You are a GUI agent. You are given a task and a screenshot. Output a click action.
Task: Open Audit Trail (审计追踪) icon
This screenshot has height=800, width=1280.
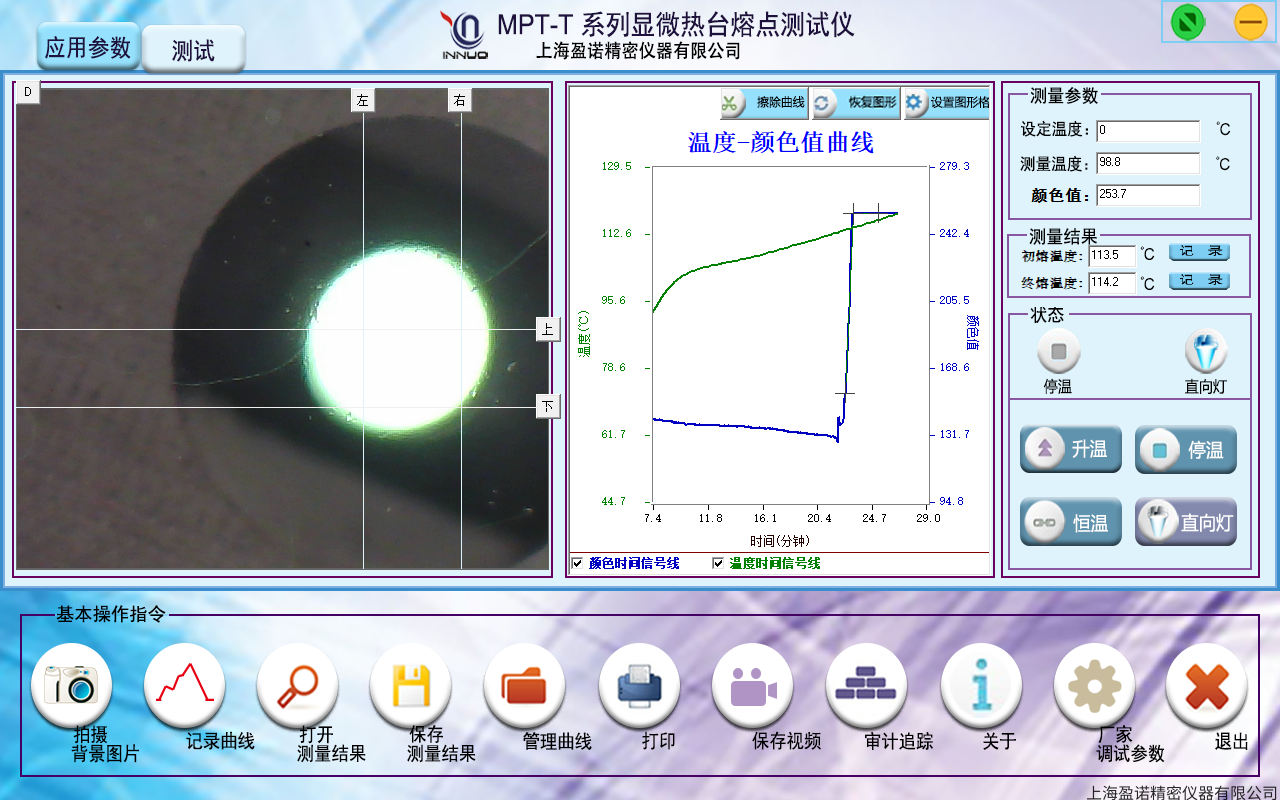click(x=866, y=685)
